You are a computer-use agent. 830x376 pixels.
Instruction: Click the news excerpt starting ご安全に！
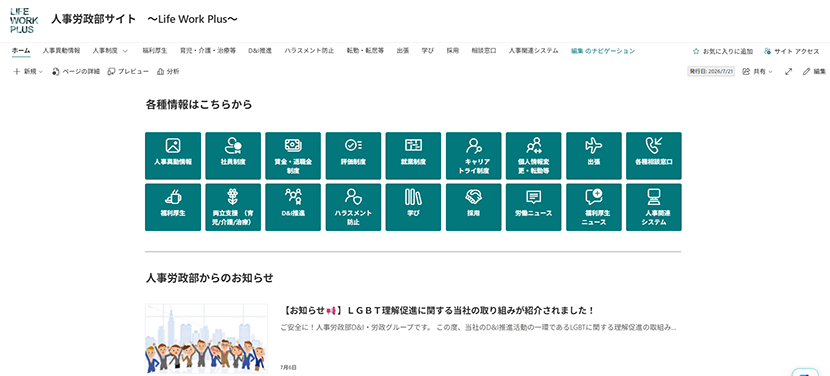click(479, 328)
